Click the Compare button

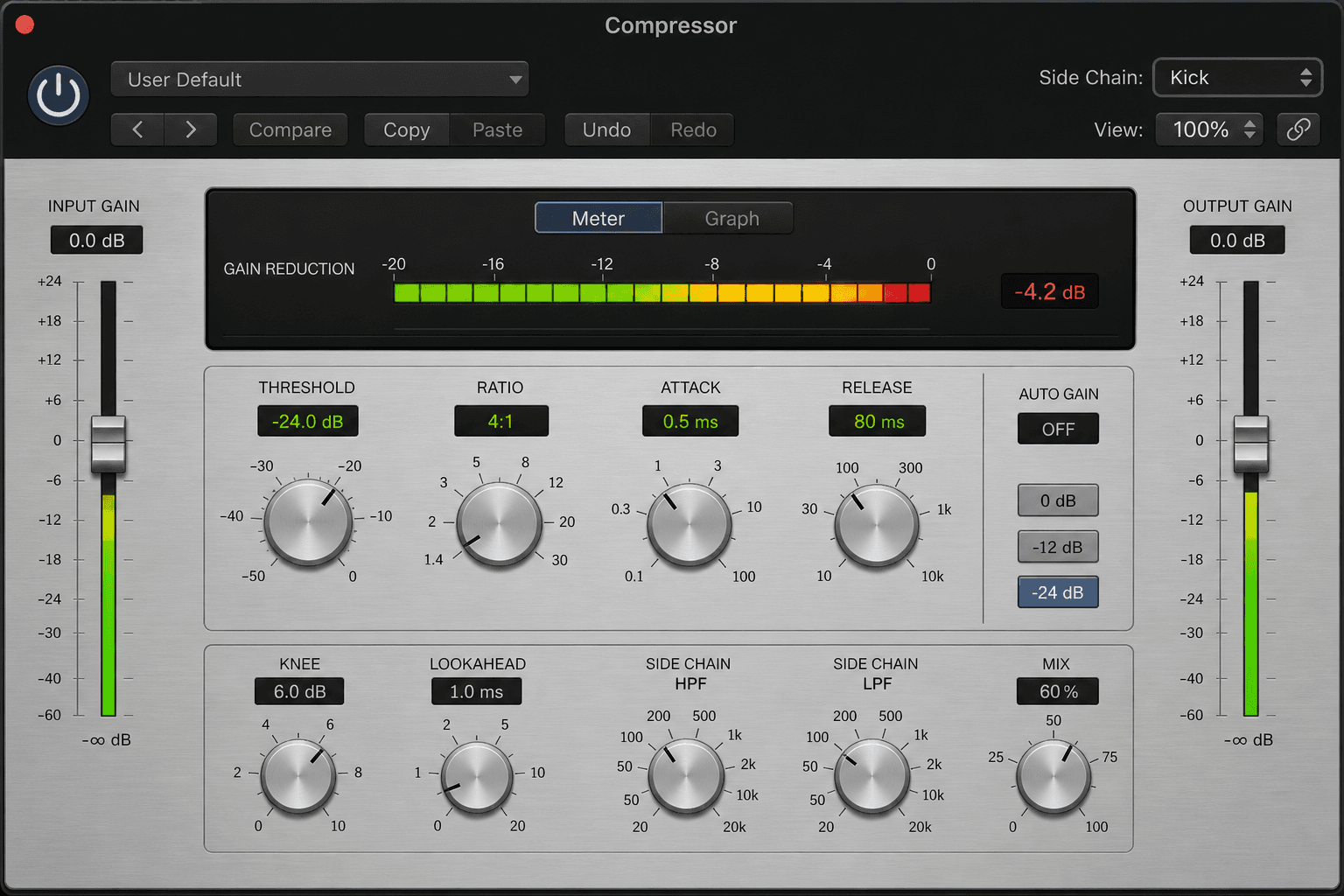tap(290, 129)
